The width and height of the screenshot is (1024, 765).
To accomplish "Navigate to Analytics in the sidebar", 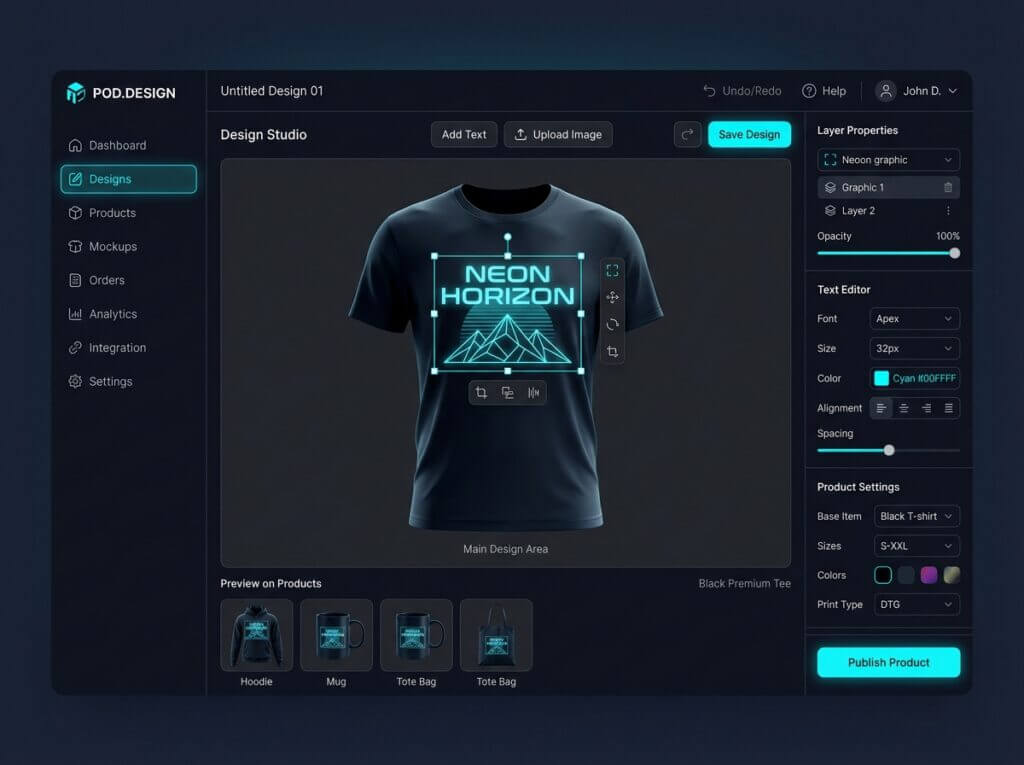I will (x=129, y=314).
